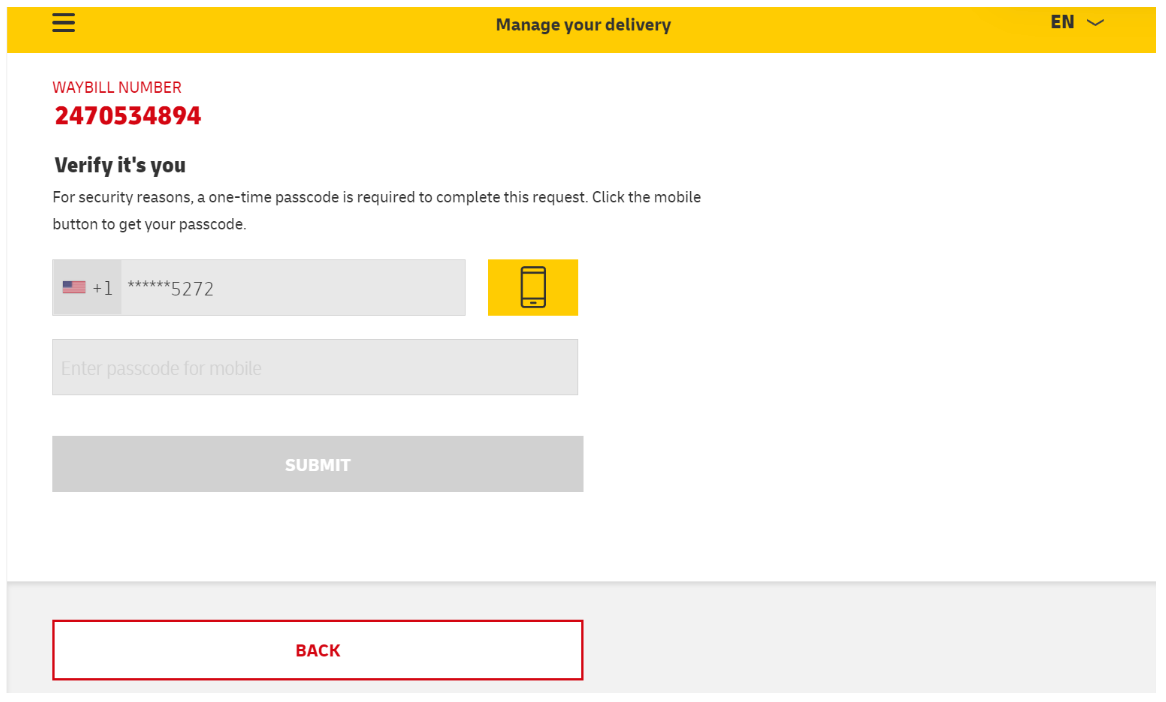Expand the language chevron next to EN
The height and width of the screenshot is (702, 1166).
click(1095, 23)
